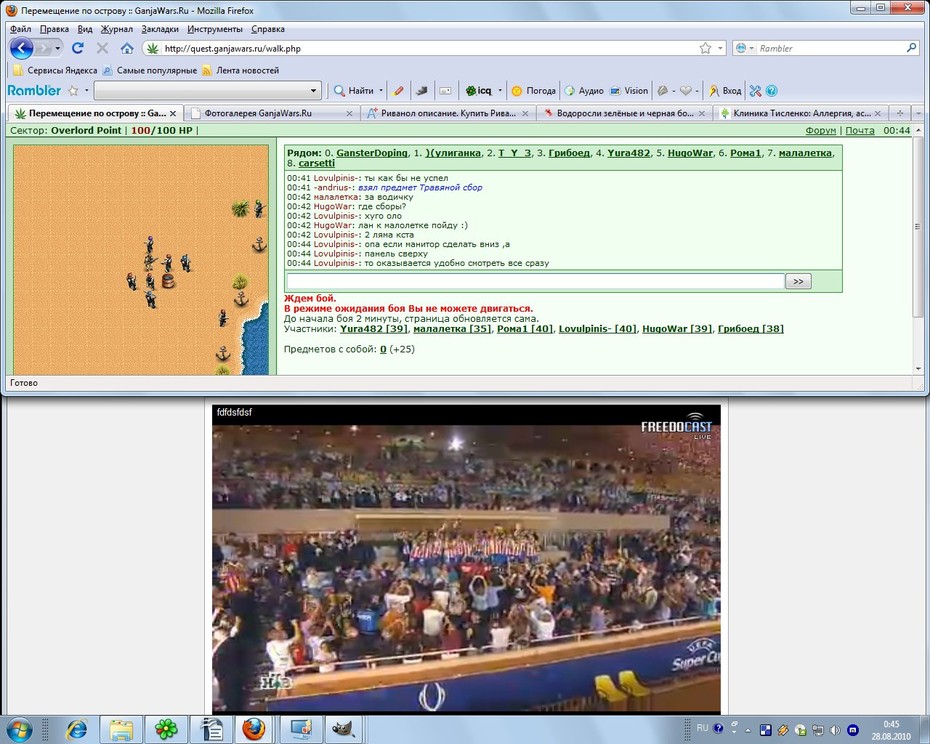930x744 pixels.
Task: Click the barrel on the island map
Action: point(168,281)
